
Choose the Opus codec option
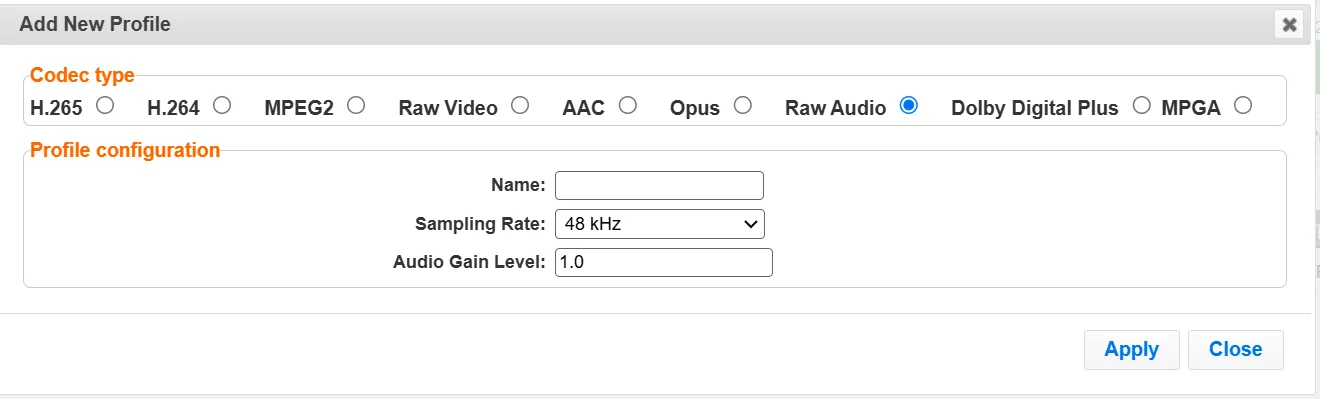742,105
